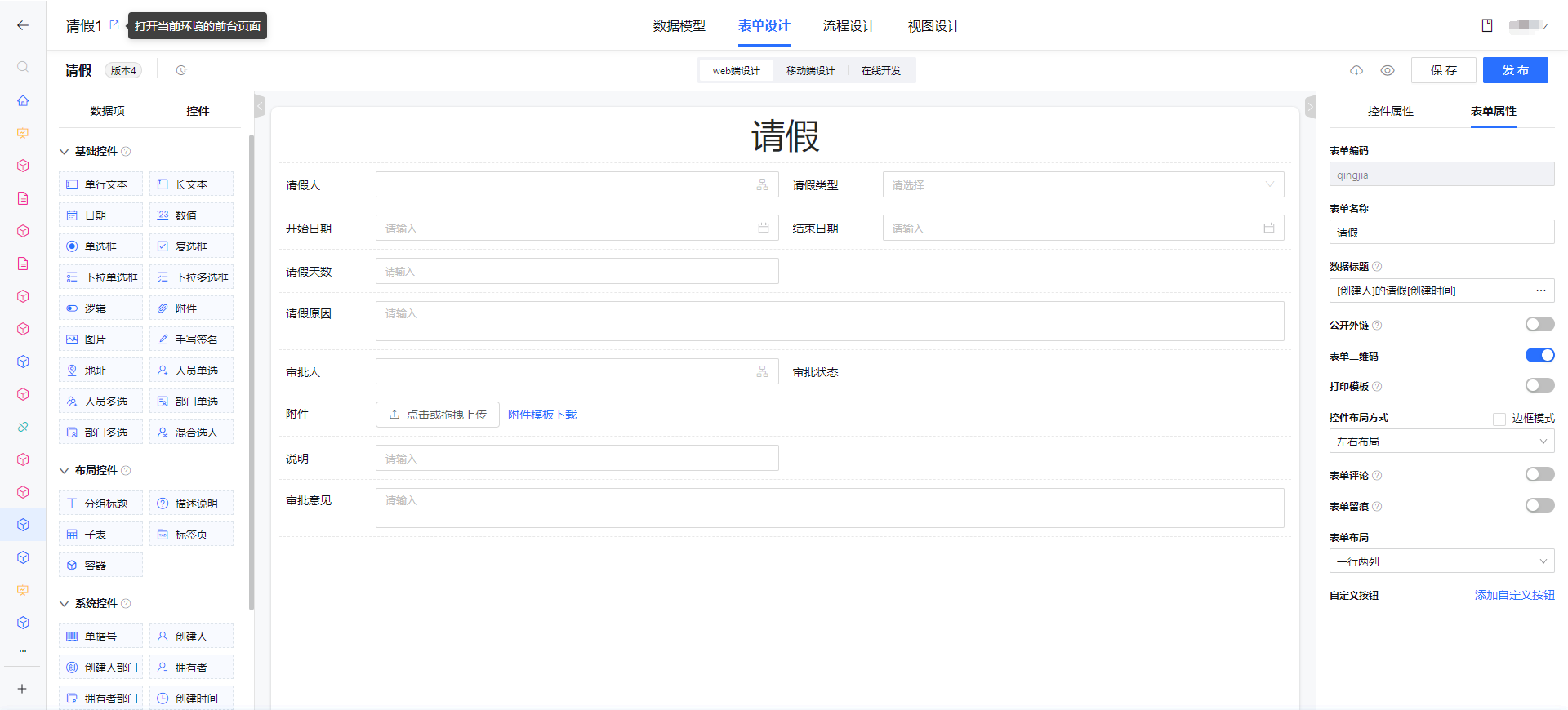Open the 请假类型 dropdown
The height and width of the screenshot is (710, 1568).
click(x=1083, y=185)
